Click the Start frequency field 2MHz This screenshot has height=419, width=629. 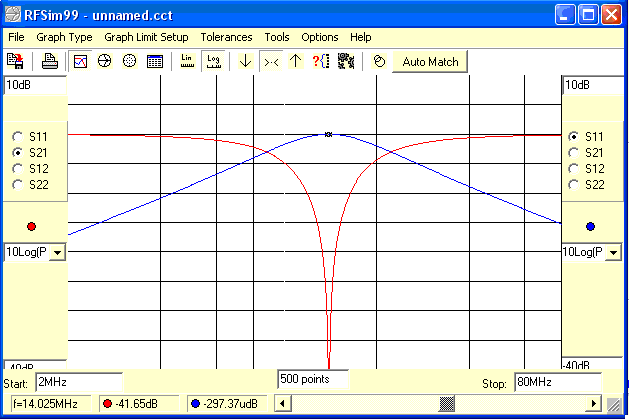(x=79, y=382)
